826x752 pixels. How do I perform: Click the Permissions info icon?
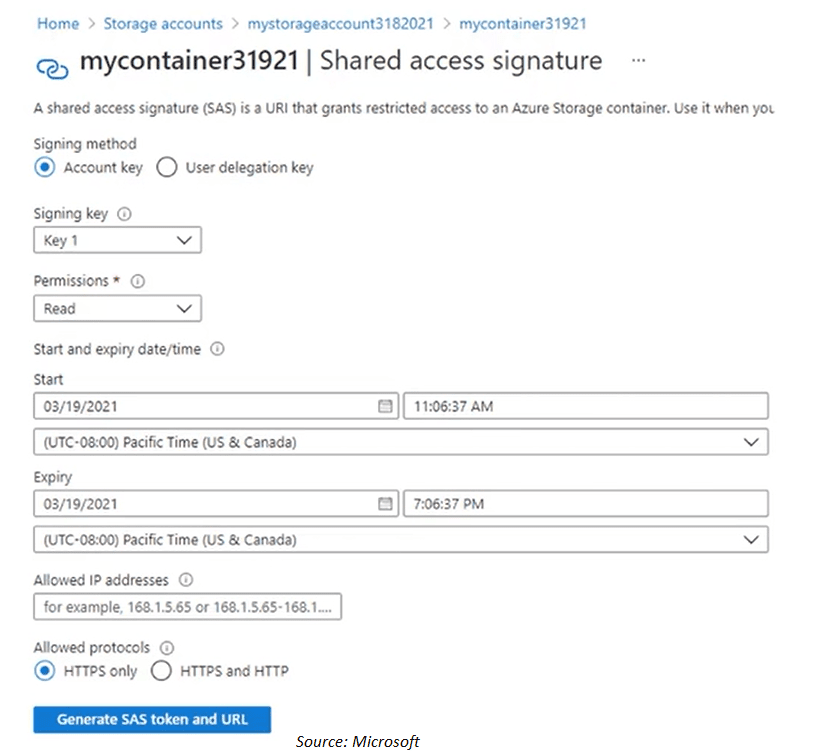pos(138,282)
